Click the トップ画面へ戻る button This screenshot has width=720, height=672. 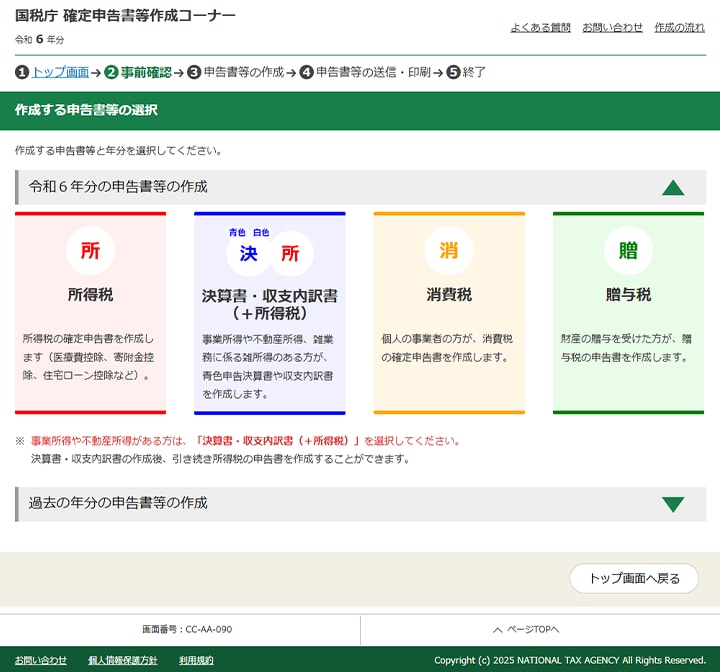pyautogui.click(x=634, y=578)
